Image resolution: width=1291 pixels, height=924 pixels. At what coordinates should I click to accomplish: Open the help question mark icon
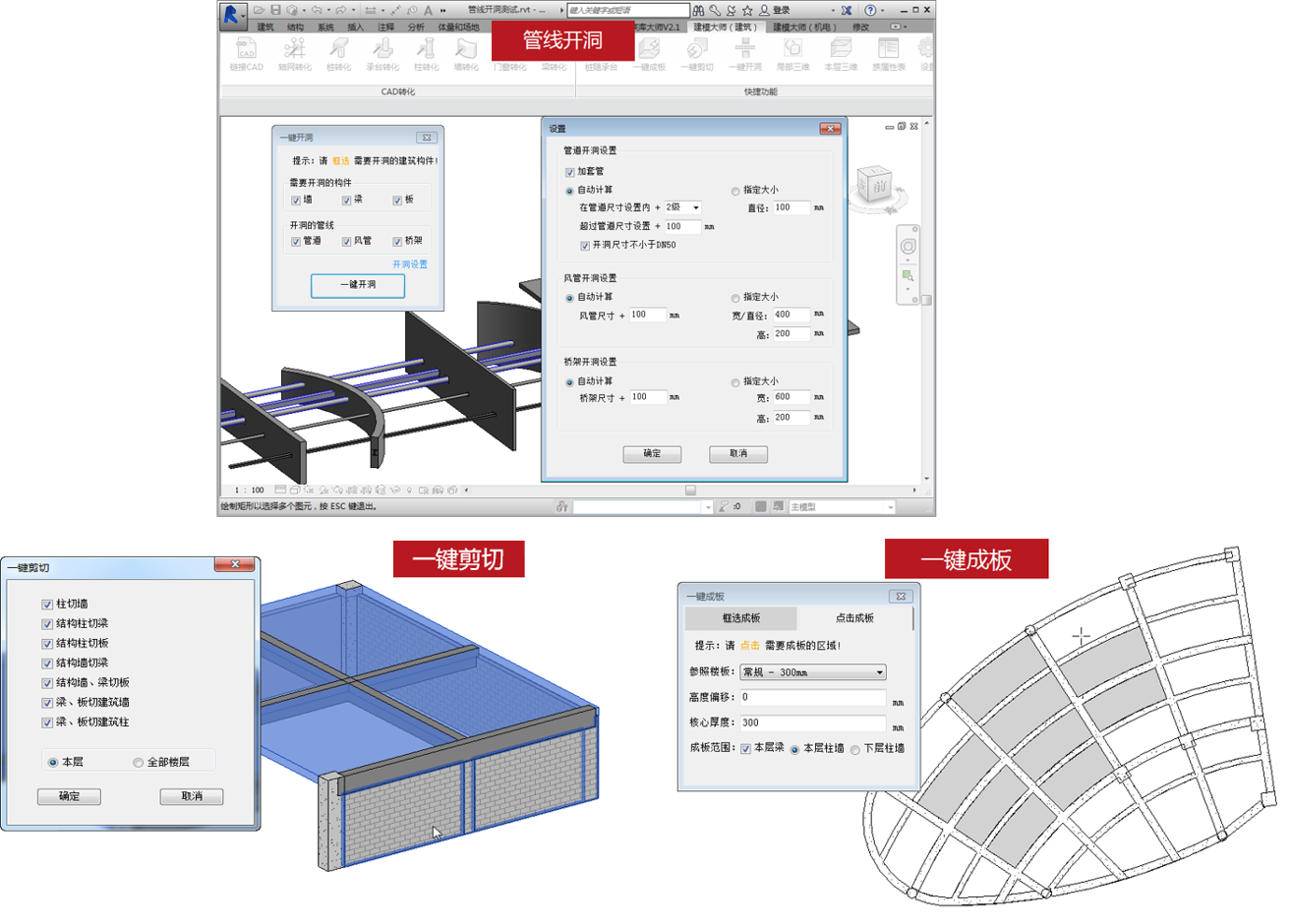[870, 10]
